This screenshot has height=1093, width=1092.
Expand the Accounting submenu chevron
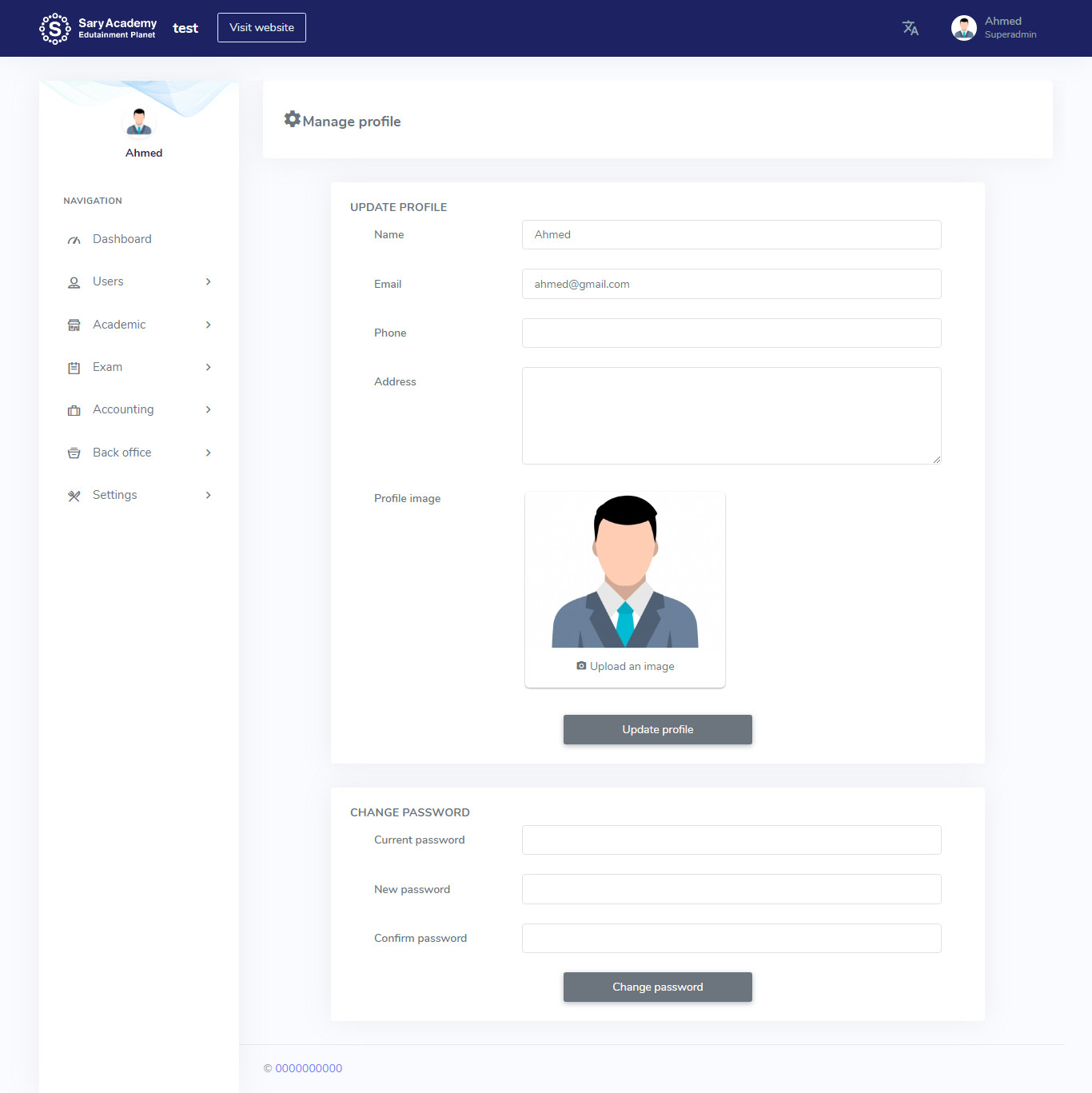coord(209,409)
